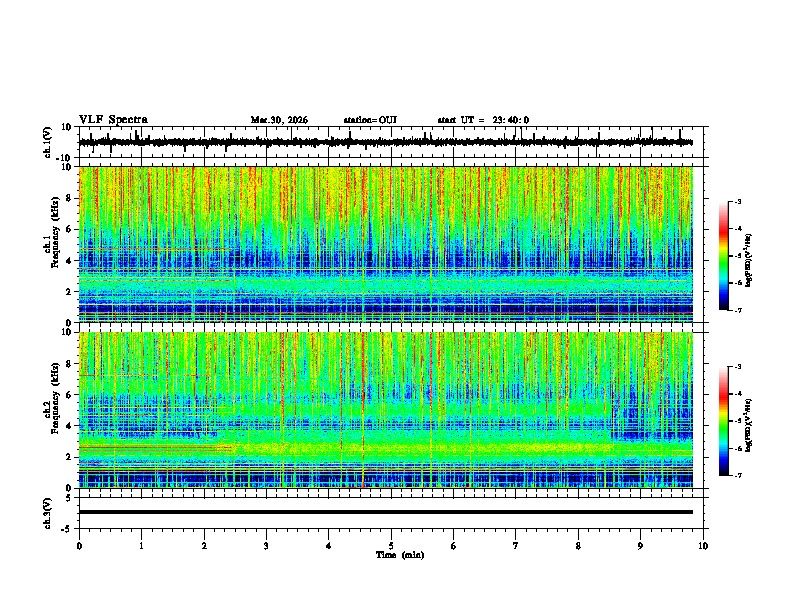Click the "ch.1(V)" waveform axis label
This screenshot has width=792, height=612.
click(48, 142)
